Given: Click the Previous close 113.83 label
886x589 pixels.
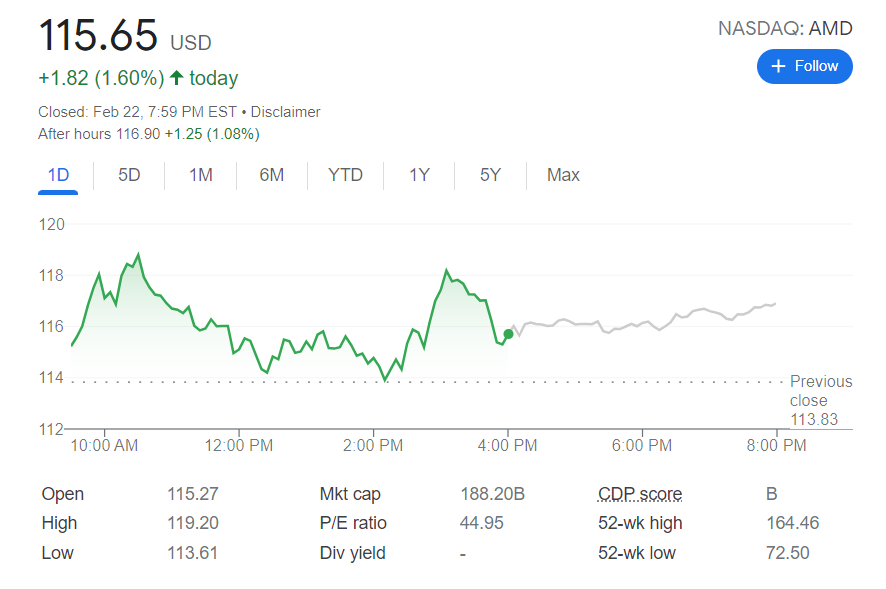Looking at the screenshot, I should [x=821, y=400].
